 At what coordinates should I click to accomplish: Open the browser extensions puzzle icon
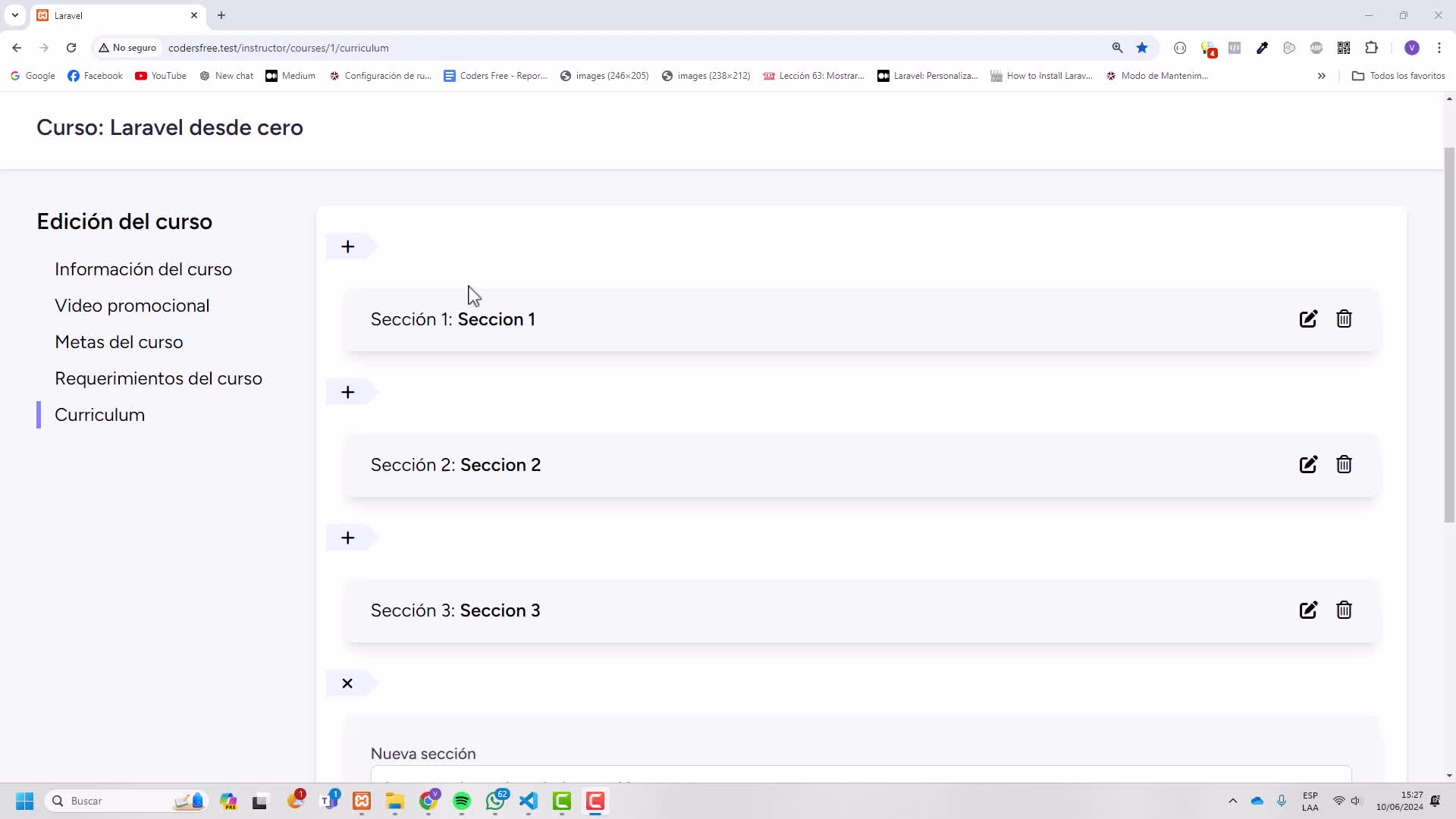tap(1371, 48)
